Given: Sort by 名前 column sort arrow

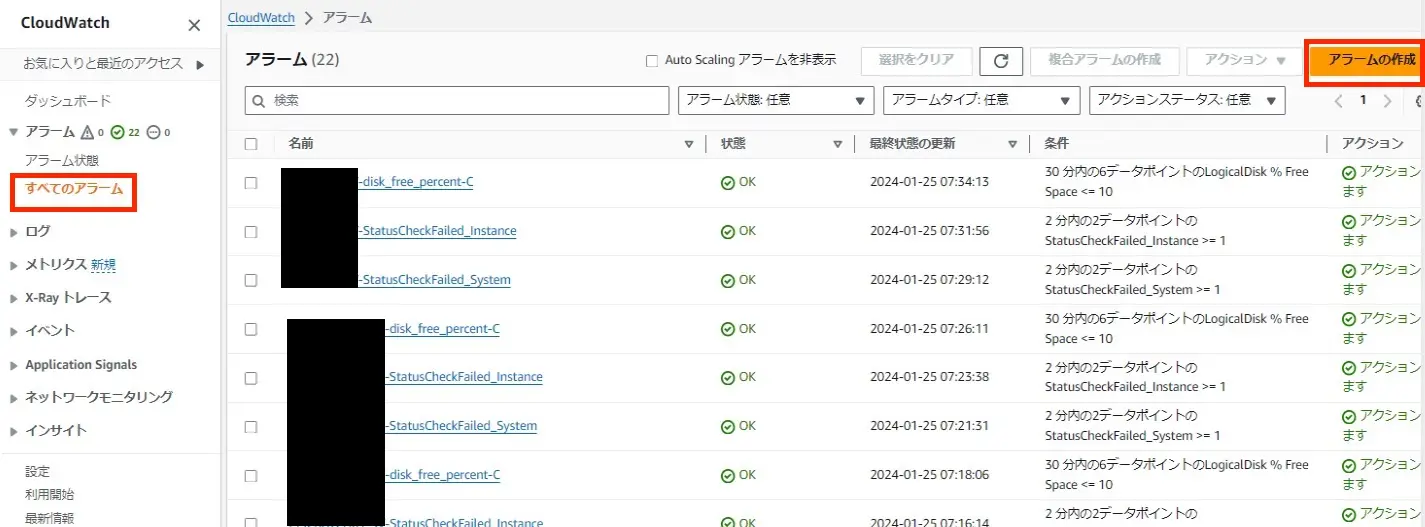Looking at the screenshot, I should pos(688,144).
